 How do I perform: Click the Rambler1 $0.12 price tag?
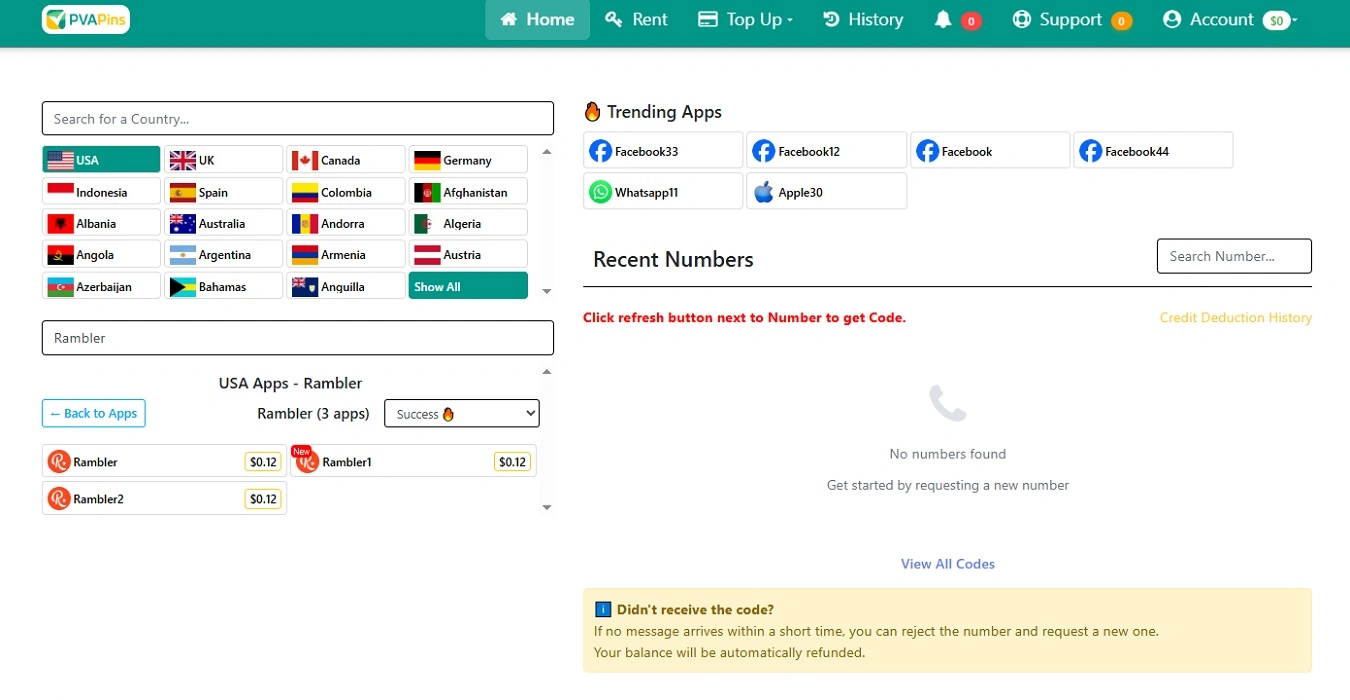pyautogui.click(x=513, y=461)
